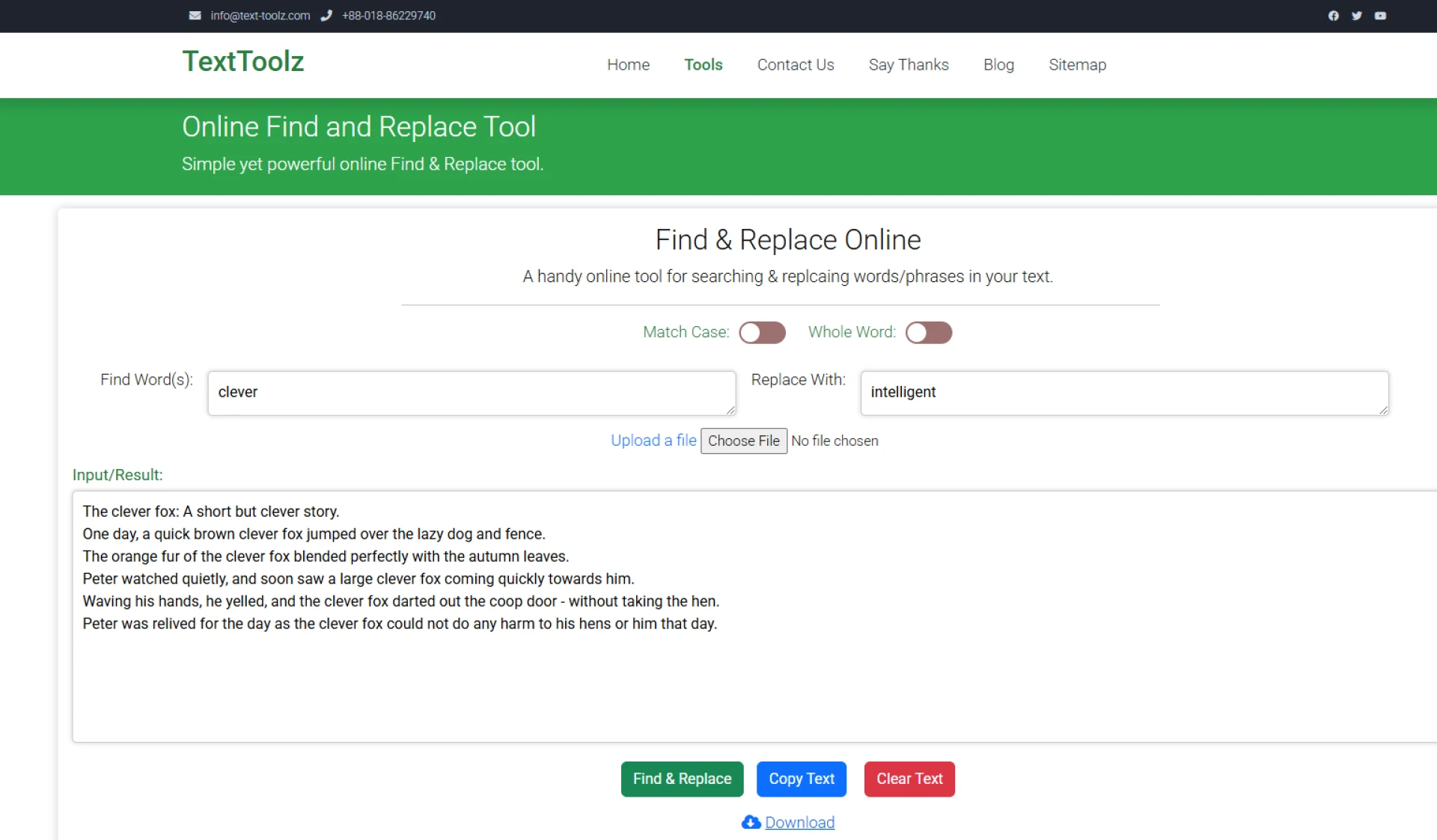Click inside the Replace With field
1437x840 pixels.
click(x=1123, y=393)
